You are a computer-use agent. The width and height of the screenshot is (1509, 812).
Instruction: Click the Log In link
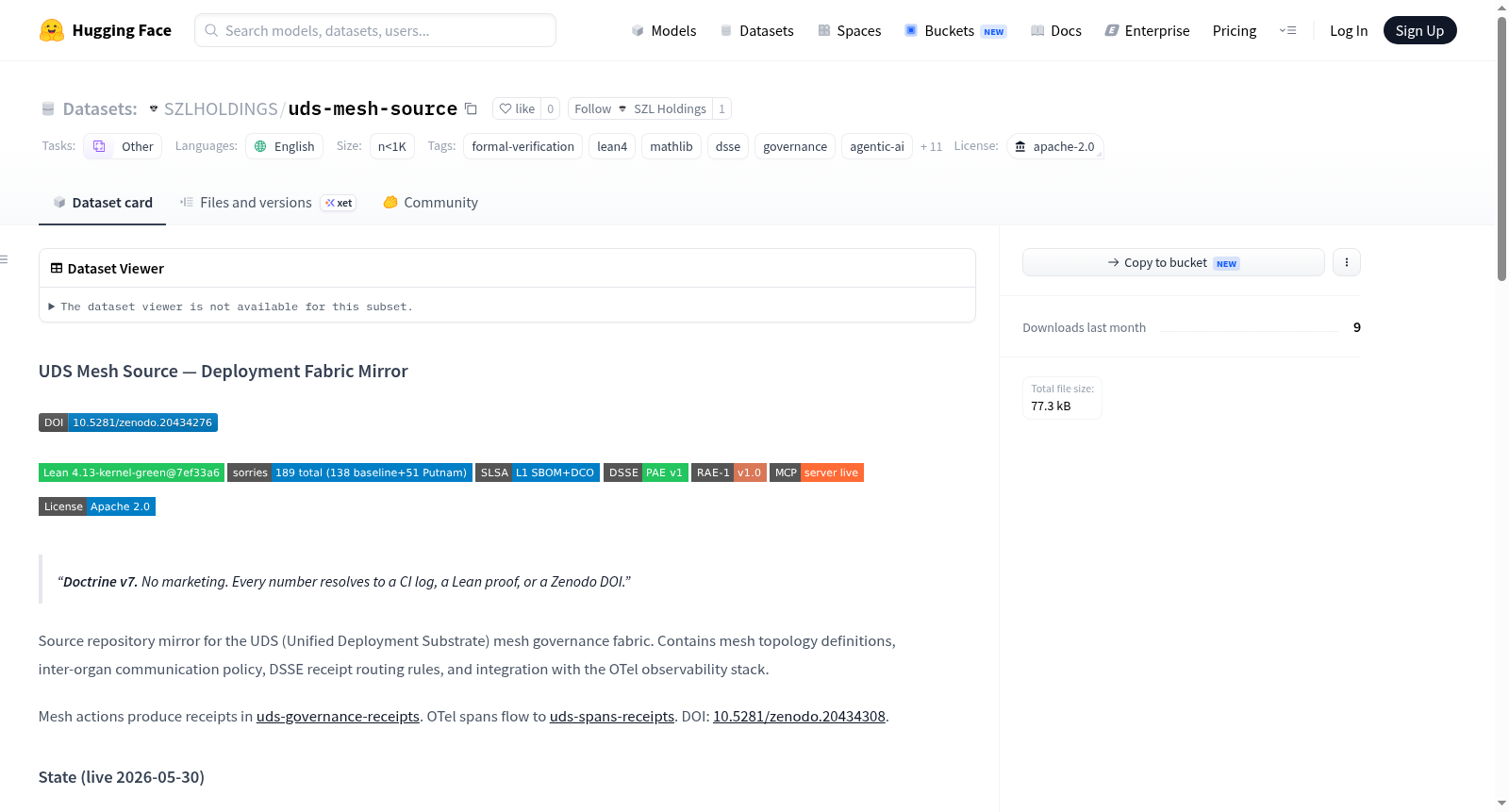click(x=1349, y=31)
